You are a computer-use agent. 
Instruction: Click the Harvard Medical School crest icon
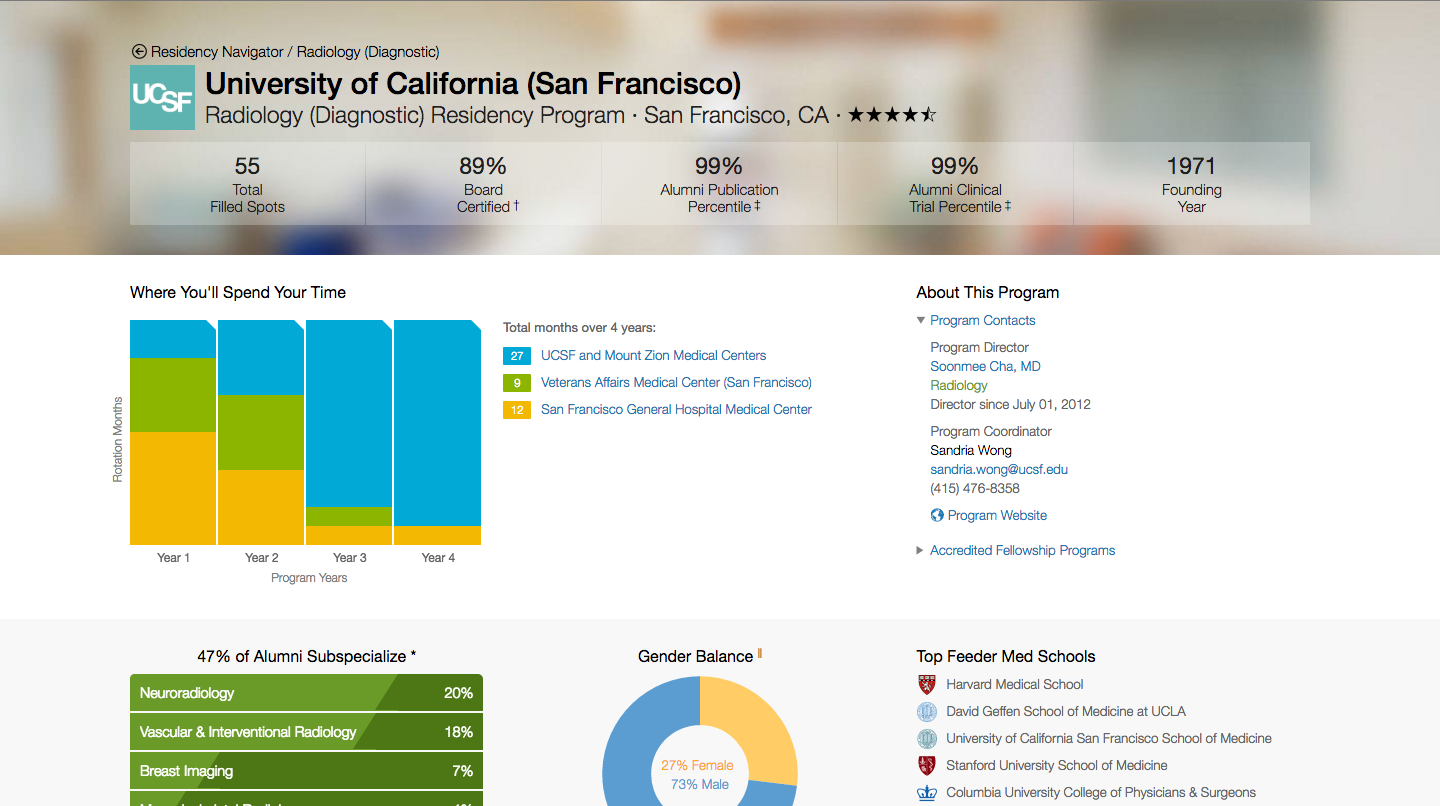(926, 684)
